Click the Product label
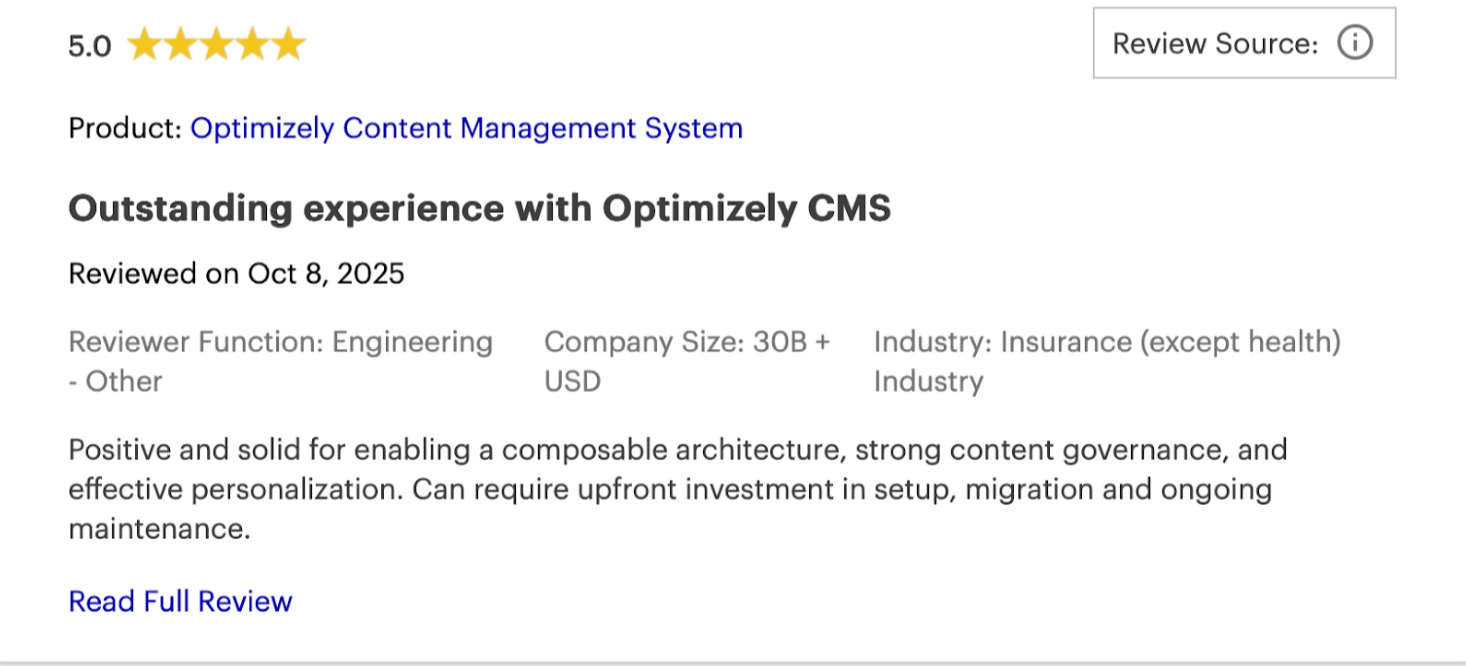The image size is (1466, 666). [x=125, y=128]
